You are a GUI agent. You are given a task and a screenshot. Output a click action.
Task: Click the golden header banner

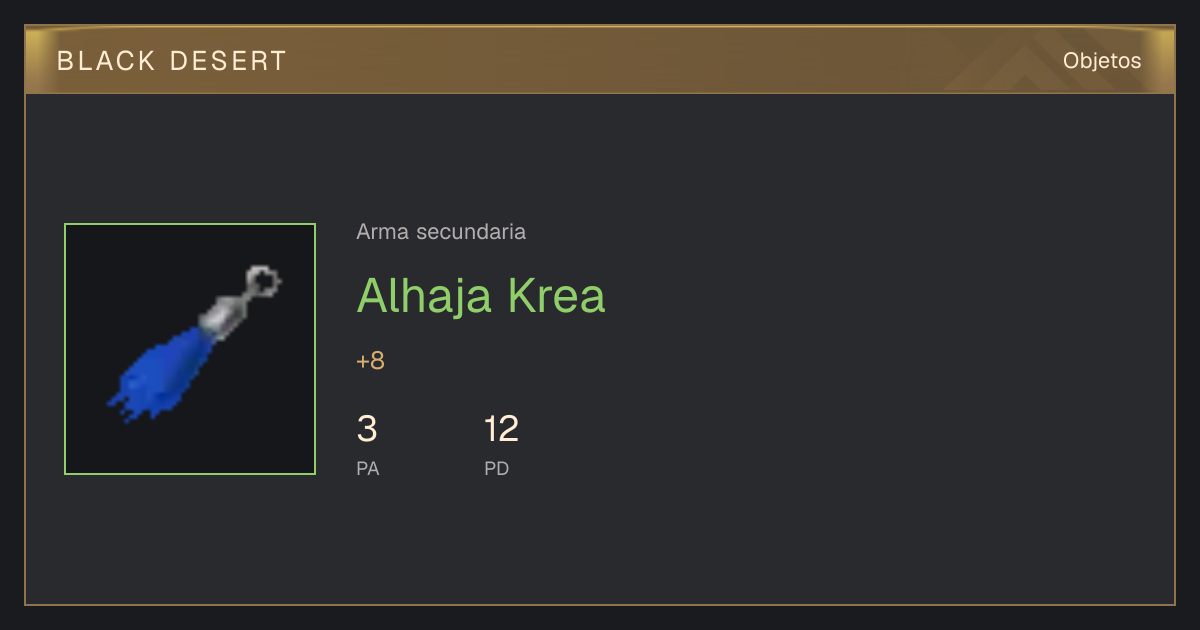click(600, 60)
